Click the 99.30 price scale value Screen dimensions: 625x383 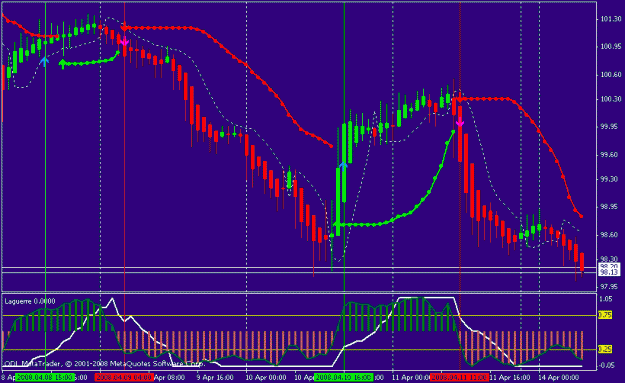611,179
